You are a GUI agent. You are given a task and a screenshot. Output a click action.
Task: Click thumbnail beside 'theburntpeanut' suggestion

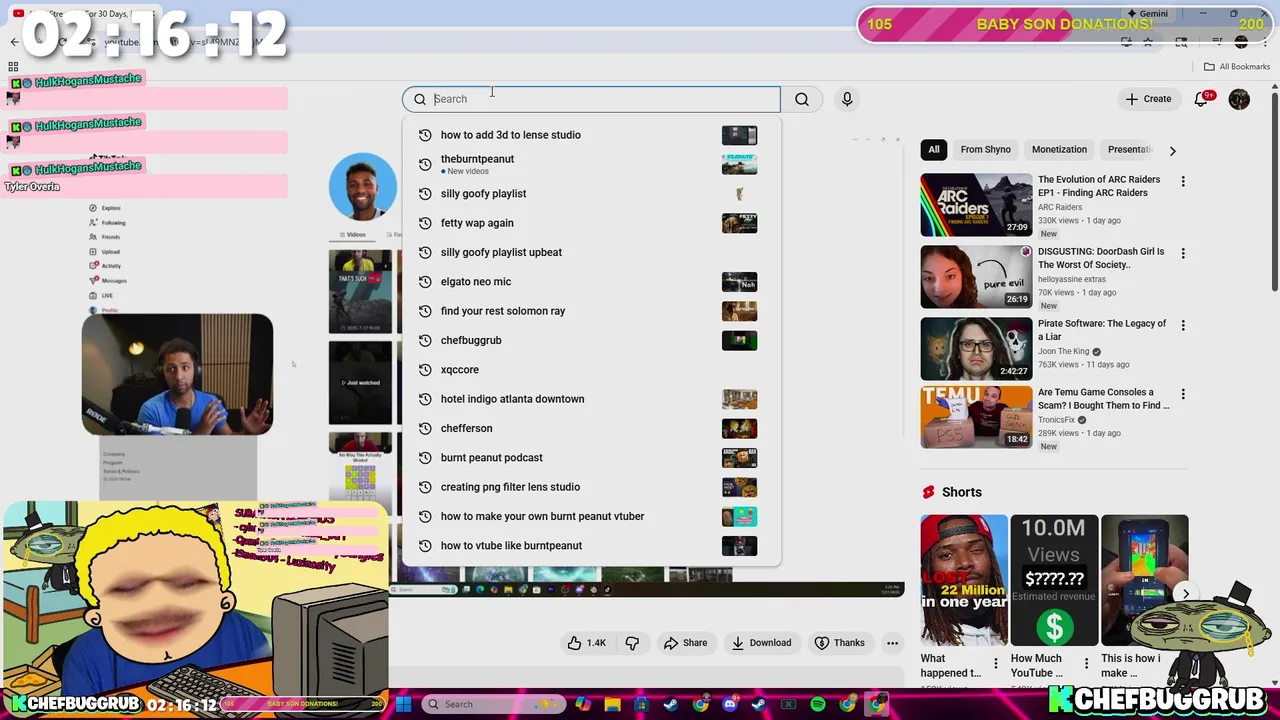click(x=739, y=164)
